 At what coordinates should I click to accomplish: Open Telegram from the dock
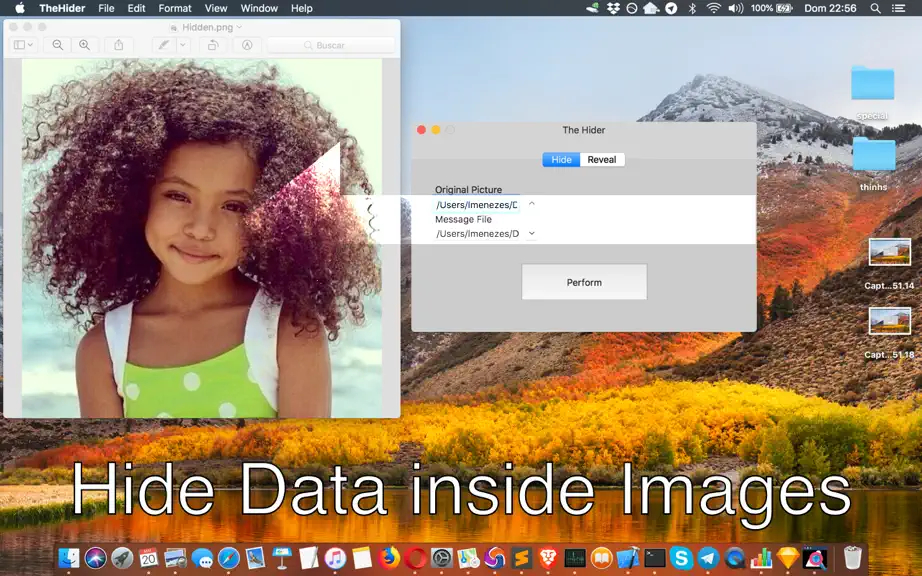(708, 558)
